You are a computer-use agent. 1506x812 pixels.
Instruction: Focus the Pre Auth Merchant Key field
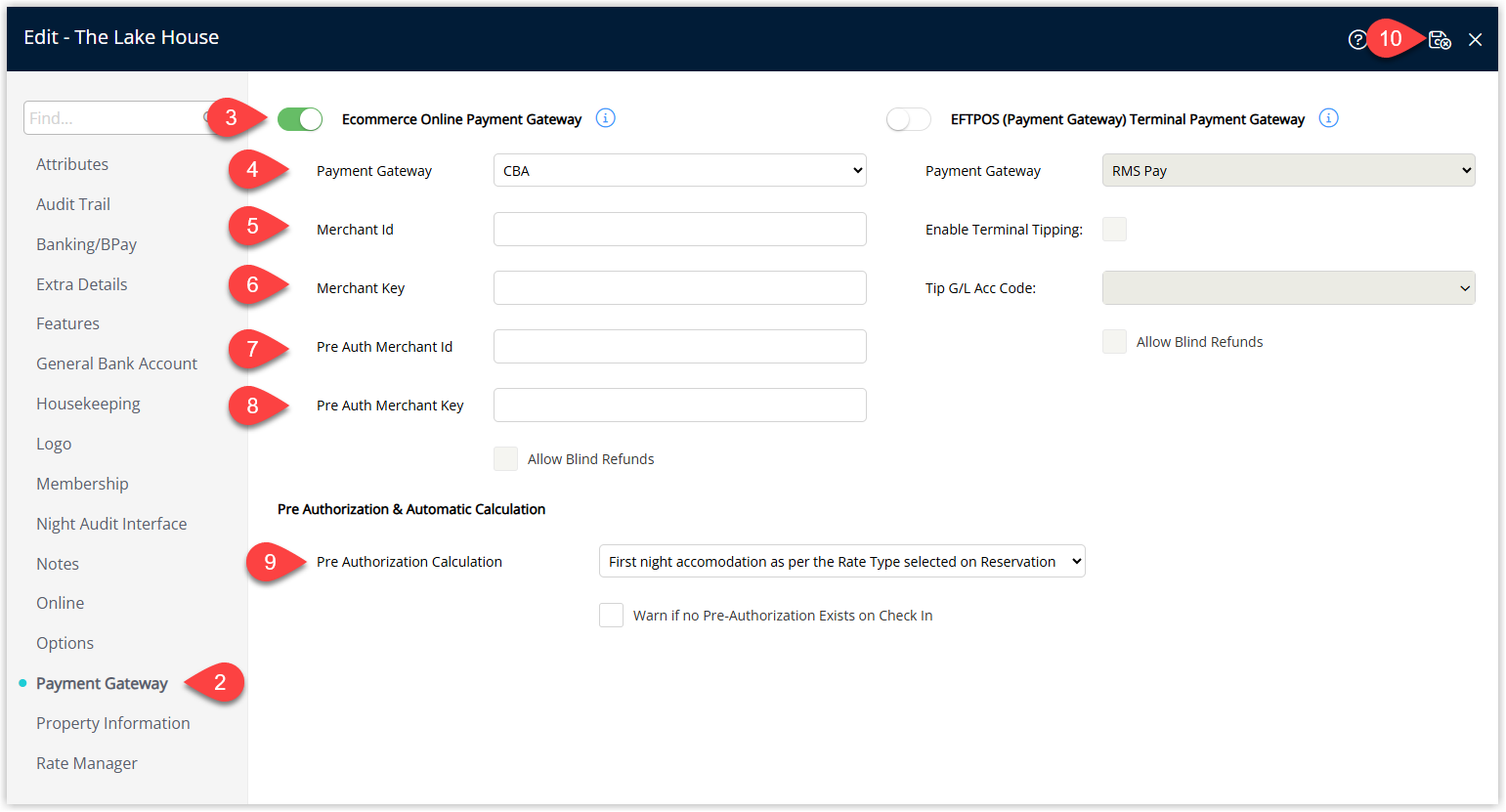tap(680, 405)
